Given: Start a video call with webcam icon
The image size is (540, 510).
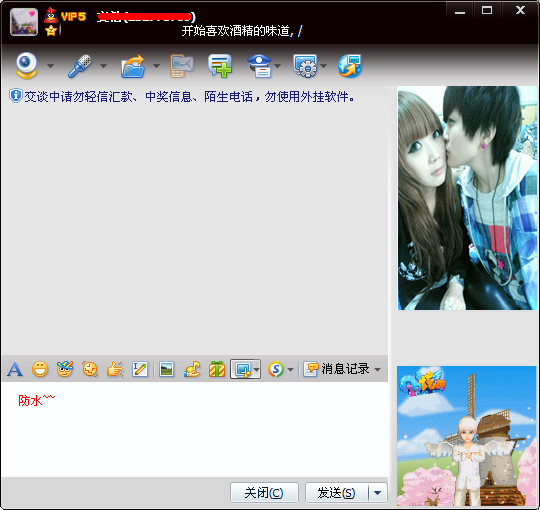Looking at the screenshot, I should click(x=27, y=65).
